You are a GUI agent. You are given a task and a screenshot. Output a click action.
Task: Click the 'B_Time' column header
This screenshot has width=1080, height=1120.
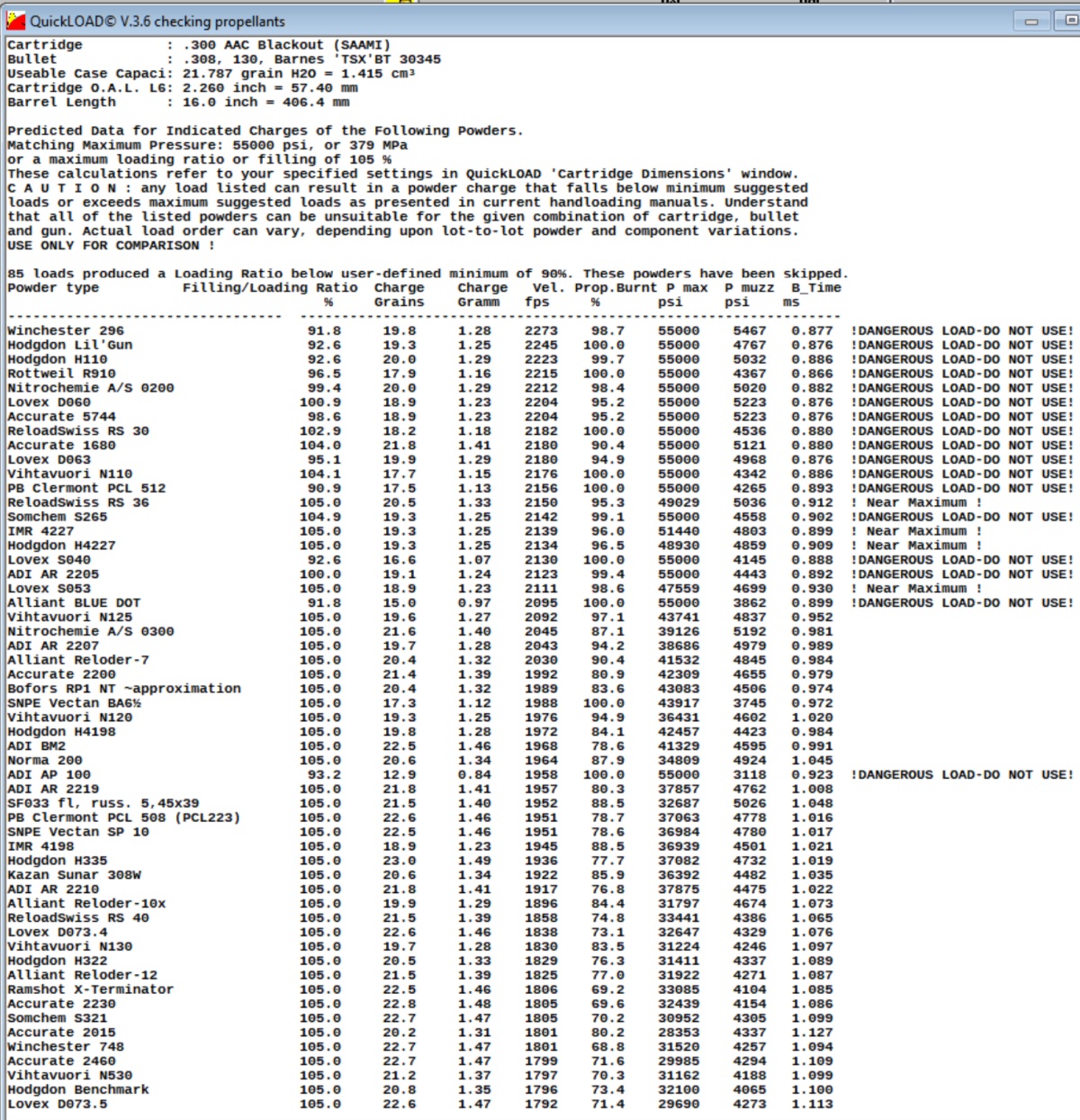click(x=816, y=288)
